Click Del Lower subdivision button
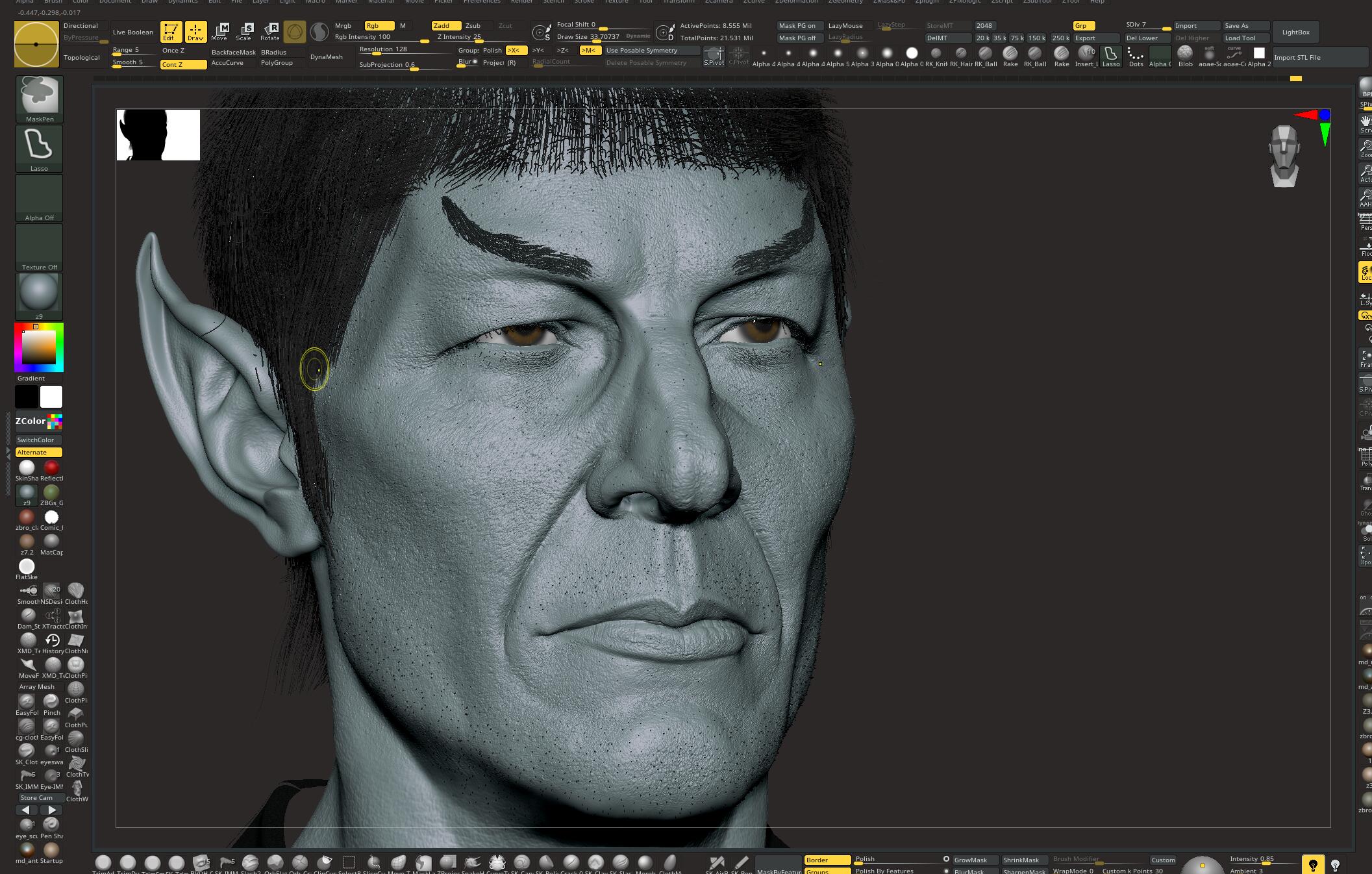This screenshot has height=874, width=1372. [1147, 38]
